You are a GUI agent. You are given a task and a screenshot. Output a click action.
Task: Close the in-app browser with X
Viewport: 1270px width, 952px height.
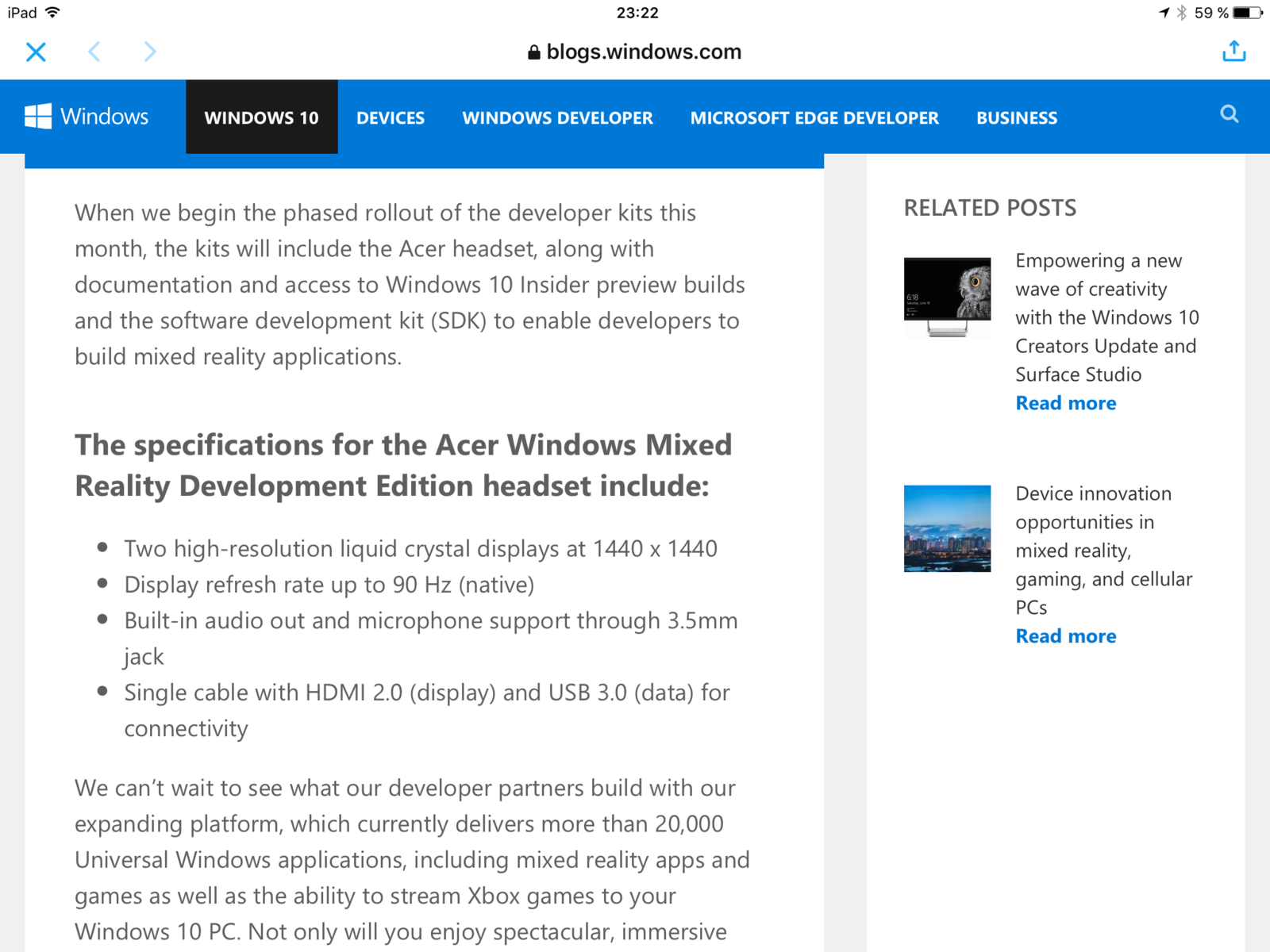[x=36, y=52]
